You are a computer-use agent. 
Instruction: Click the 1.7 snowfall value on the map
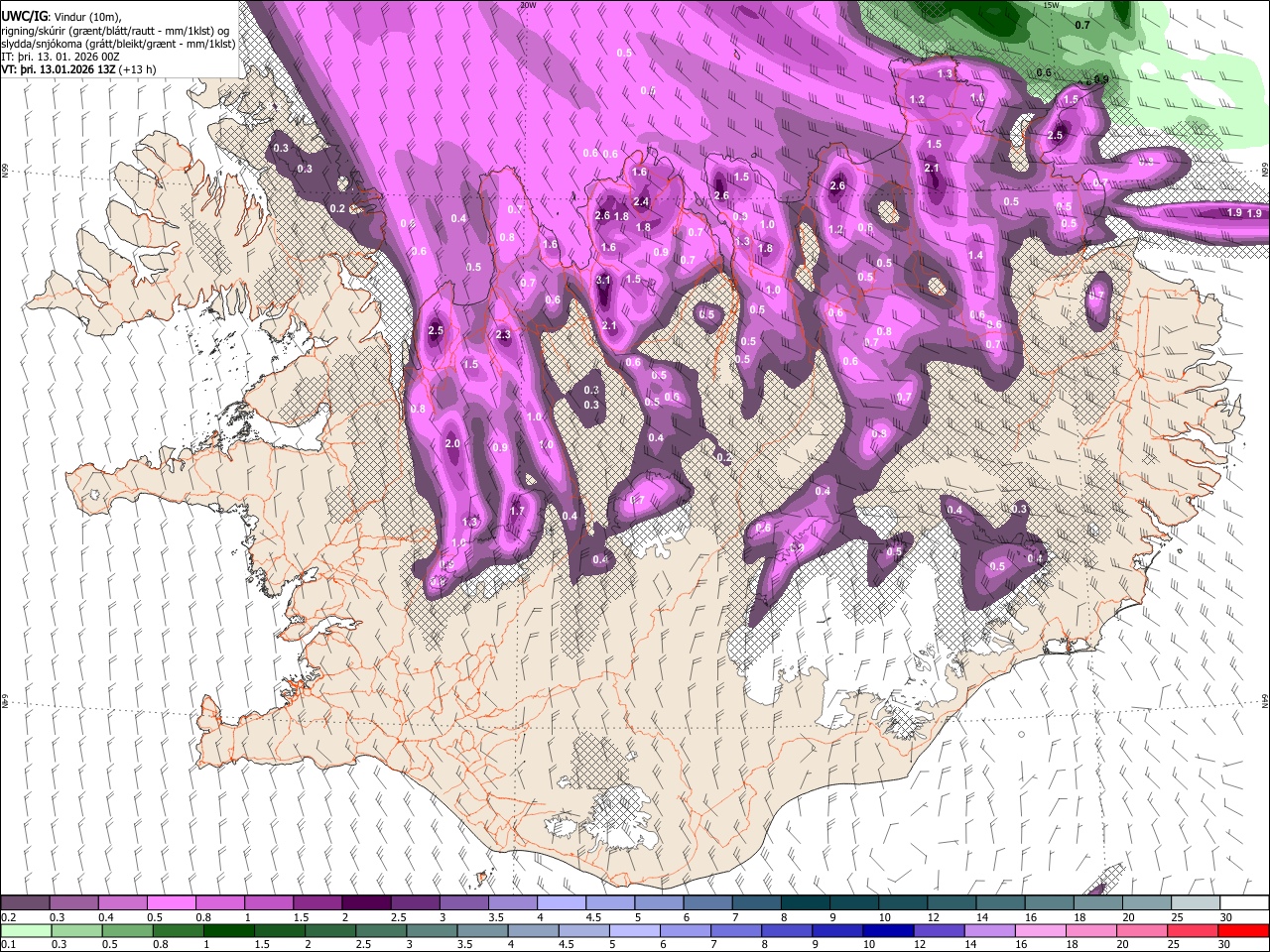point(517,512)
